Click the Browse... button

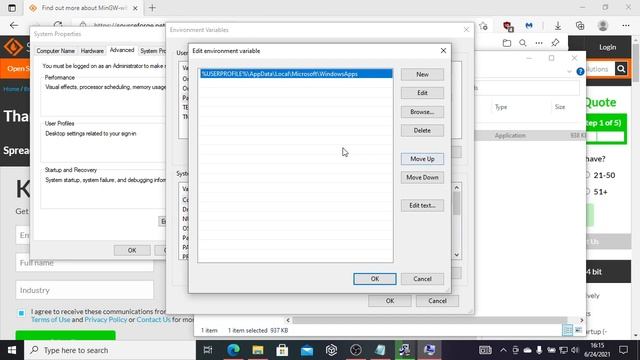422,112
